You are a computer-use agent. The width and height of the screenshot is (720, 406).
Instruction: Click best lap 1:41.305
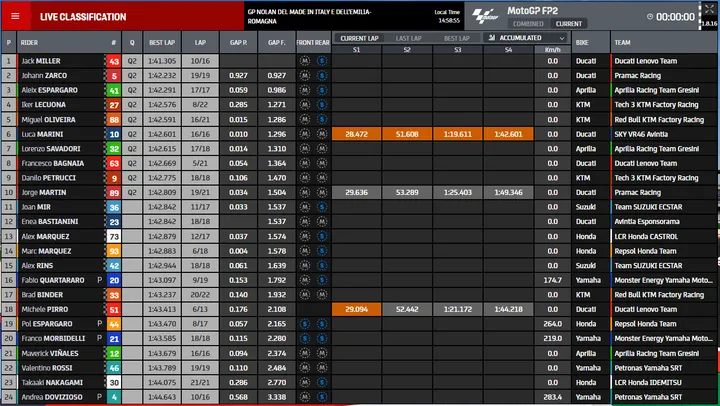[162, 61]
